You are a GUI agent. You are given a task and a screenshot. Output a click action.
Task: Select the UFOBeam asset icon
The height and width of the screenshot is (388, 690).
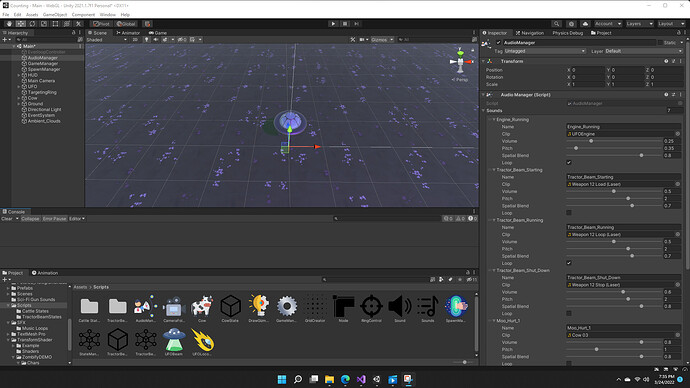pos(174,340)
